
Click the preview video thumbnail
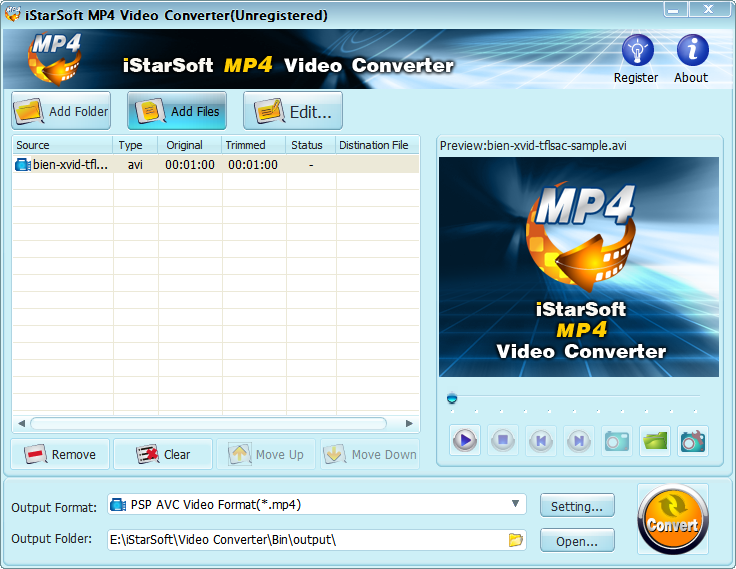pos(579,267)
